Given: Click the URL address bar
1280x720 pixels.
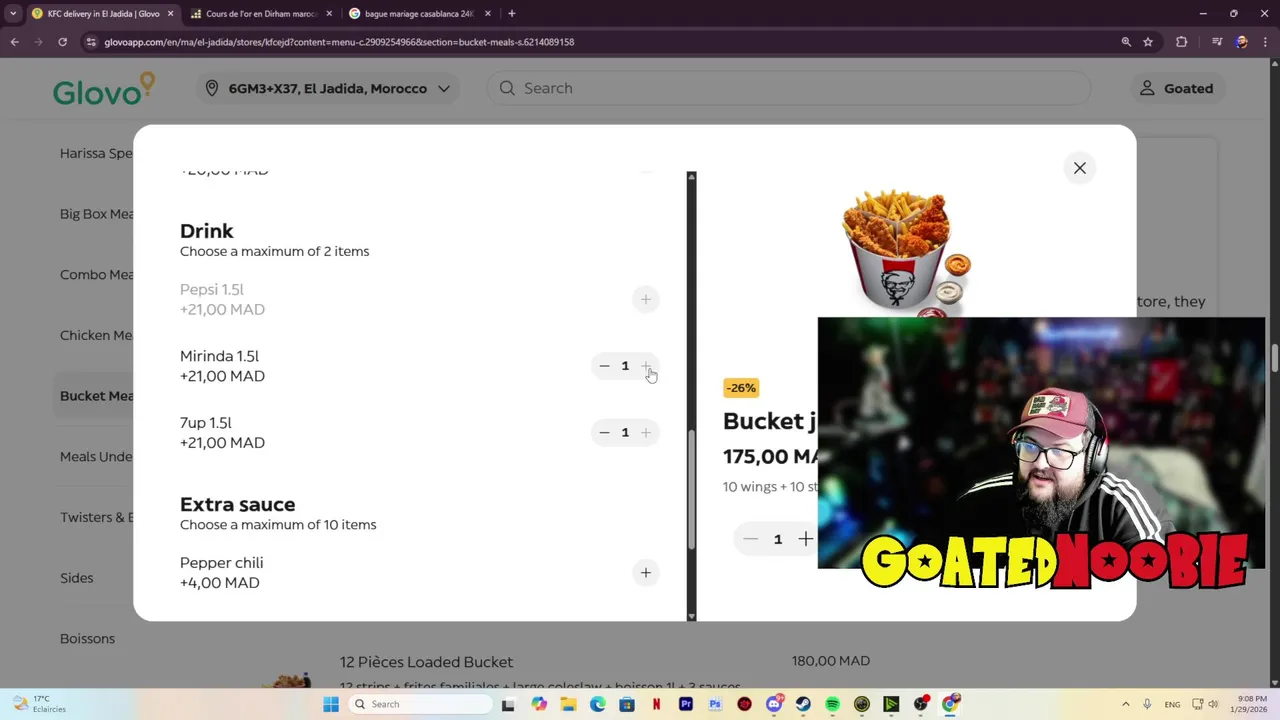Looking at the screenshot, I should (x=600, y=42).
